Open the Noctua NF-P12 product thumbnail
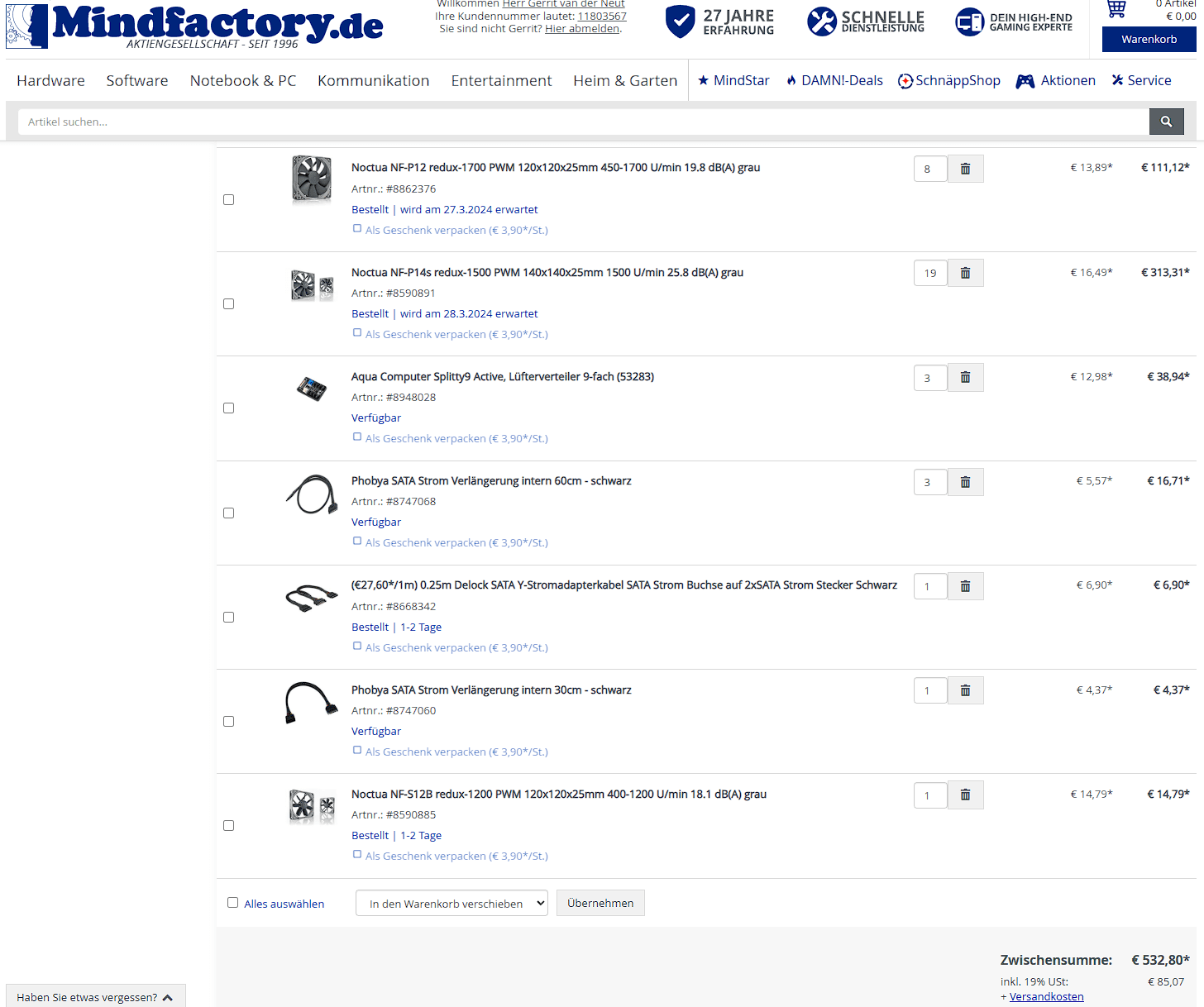 tap(312, 179)
